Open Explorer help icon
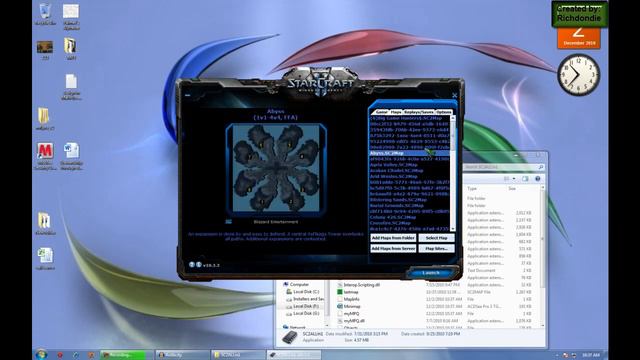Viewport: 640px width, 360px height. coord(538,179)
